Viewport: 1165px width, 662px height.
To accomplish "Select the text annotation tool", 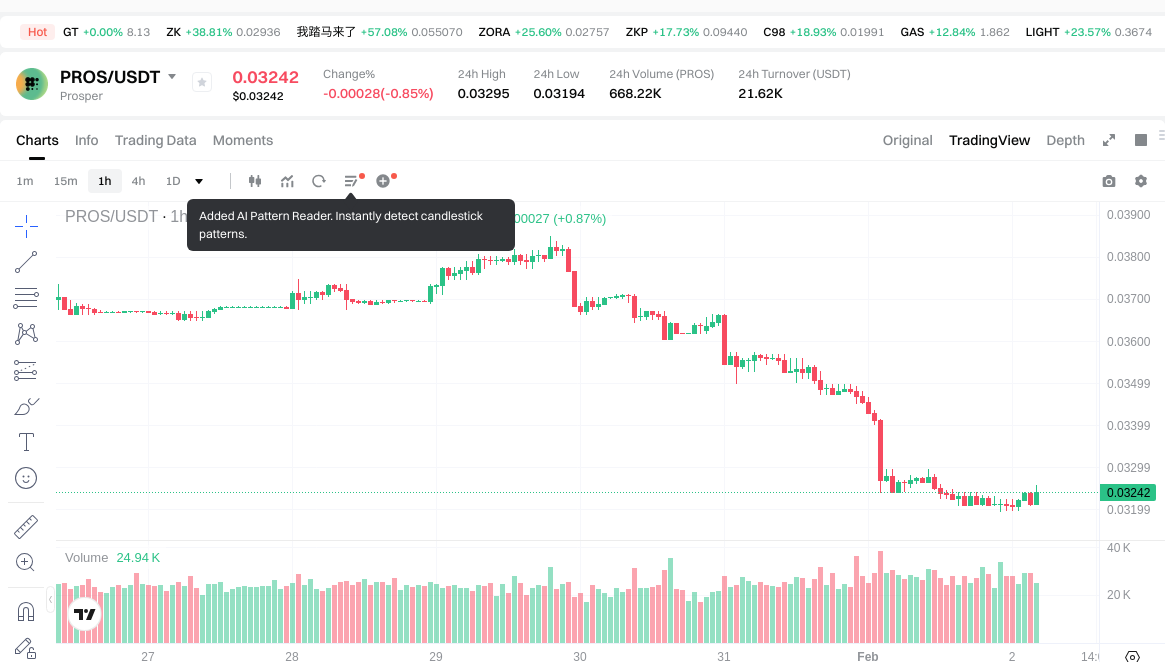I will click(x=26, y=442).
